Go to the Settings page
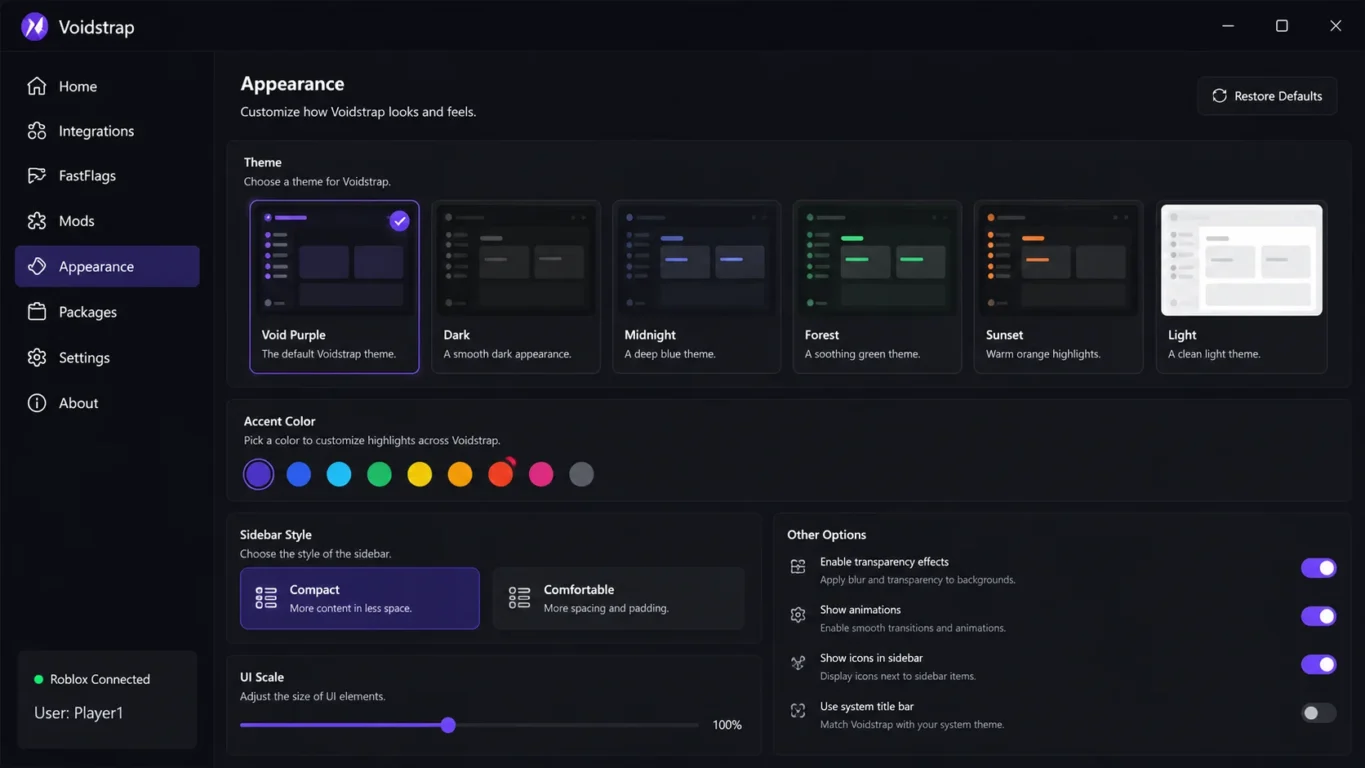1365x768 pixels. pos(107,357)
